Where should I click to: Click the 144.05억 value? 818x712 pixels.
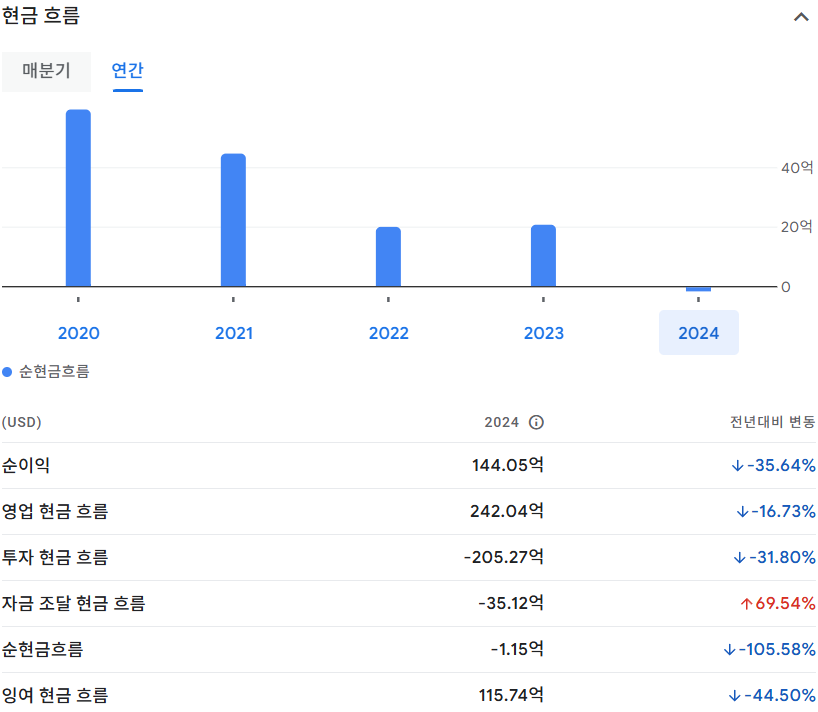508,465
